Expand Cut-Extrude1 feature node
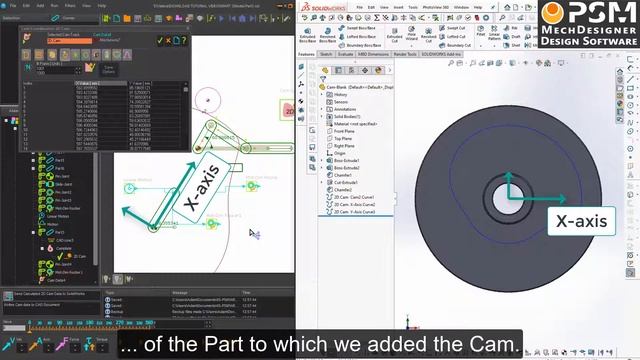The width and height of the screenshot is (640, 360). [x=322, y=182]
